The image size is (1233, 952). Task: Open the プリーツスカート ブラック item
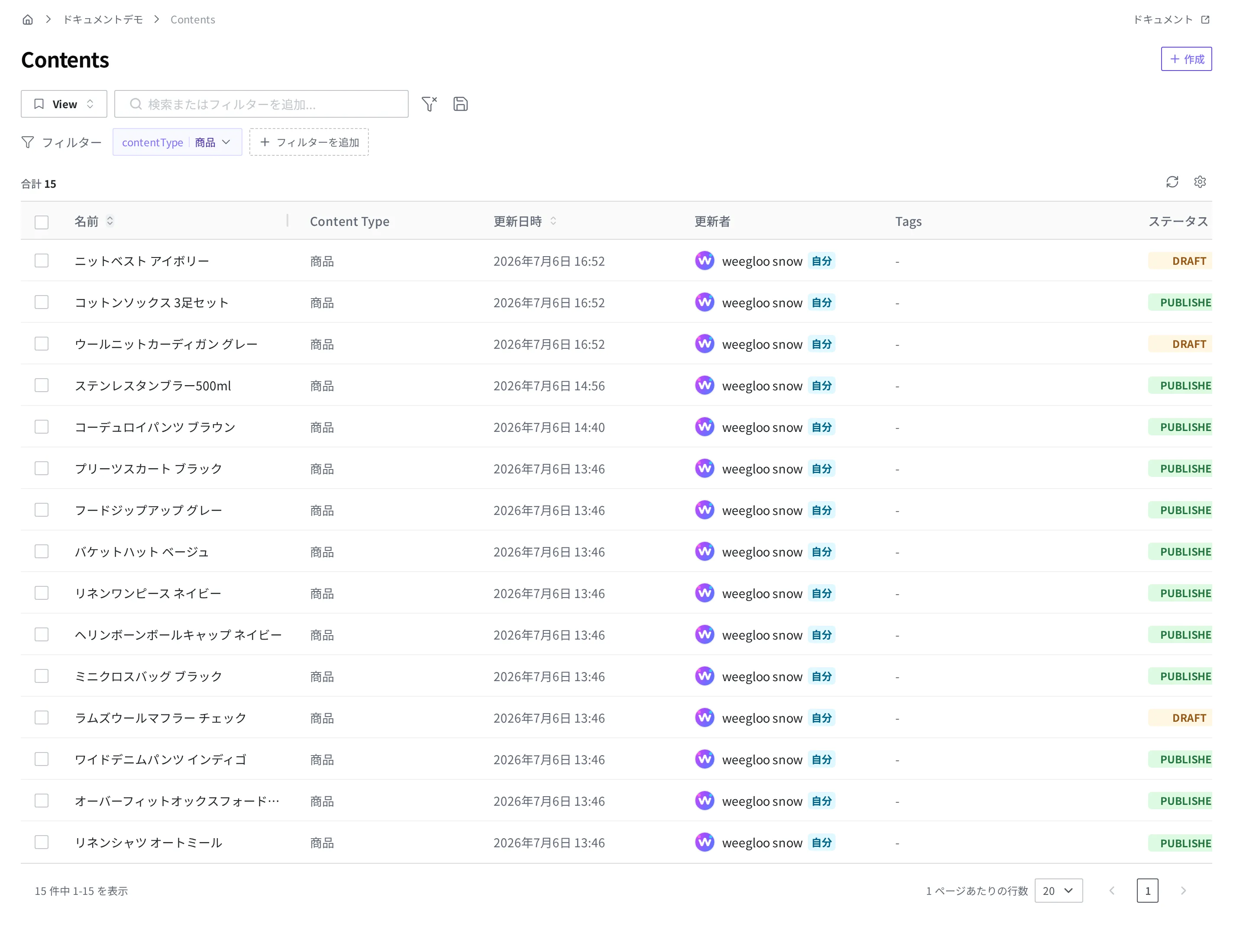[148, 468]
